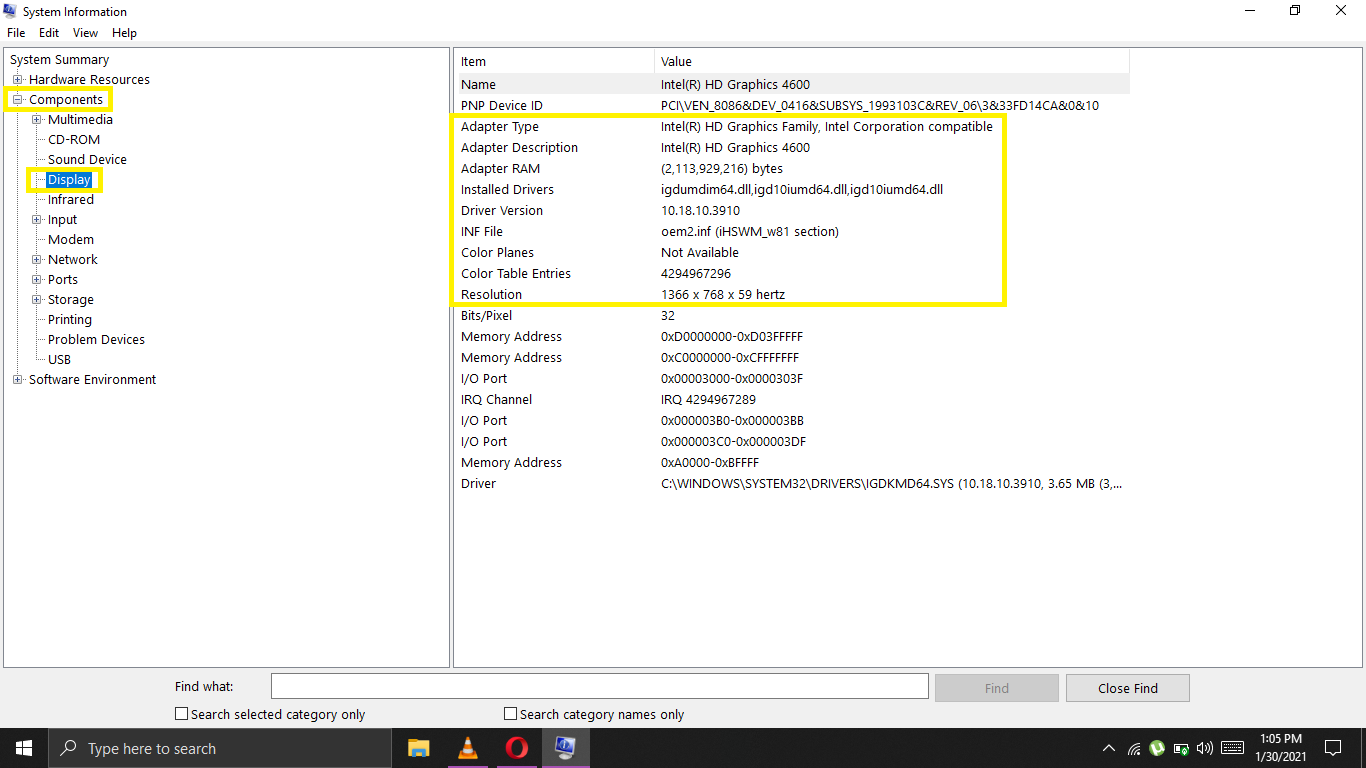Enable Search selected category only checkbox

tap(181, 714)
